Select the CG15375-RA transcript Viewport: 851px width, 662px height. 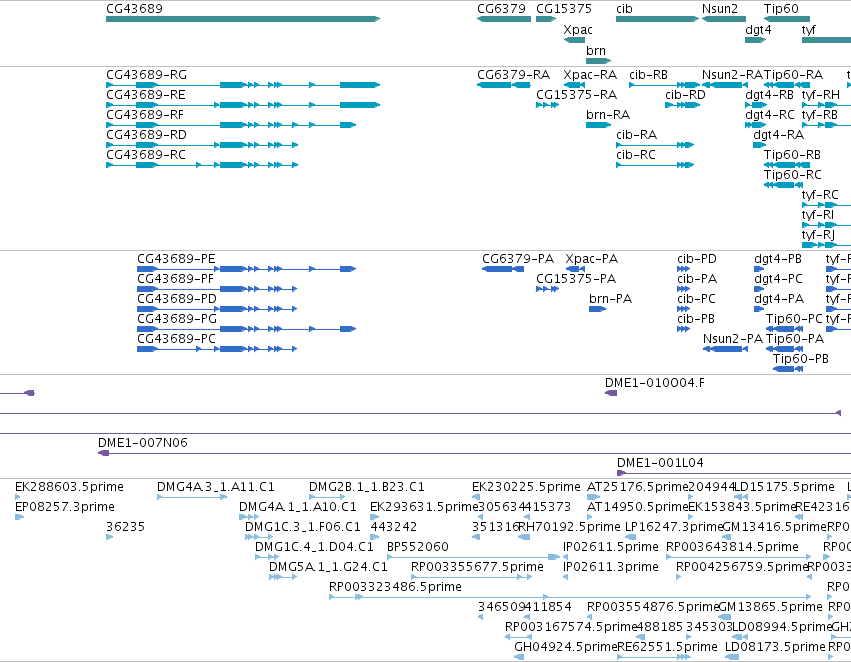[547, 105]
